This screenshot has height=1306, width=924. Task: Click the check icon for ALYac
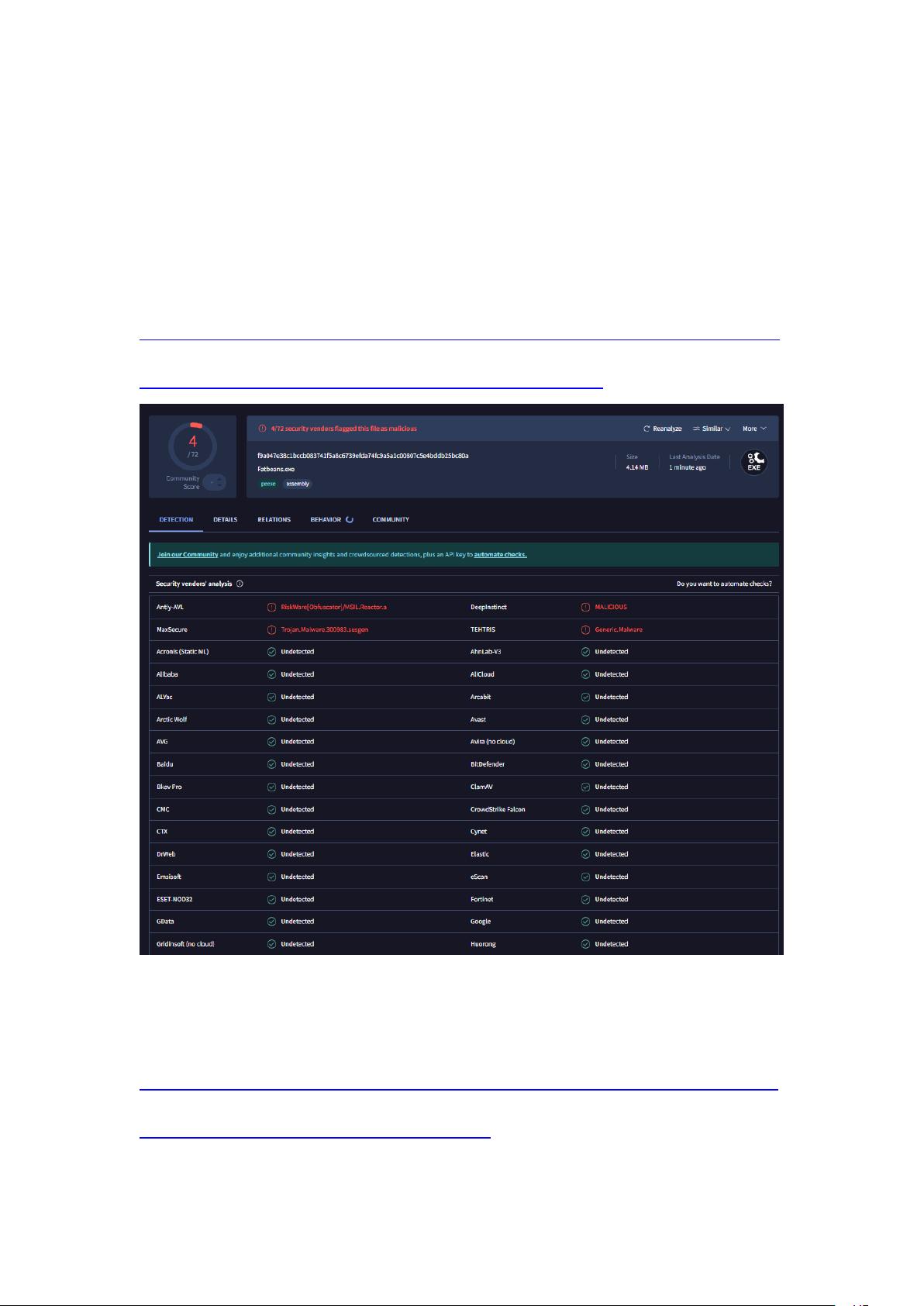[x=271, y=697]
